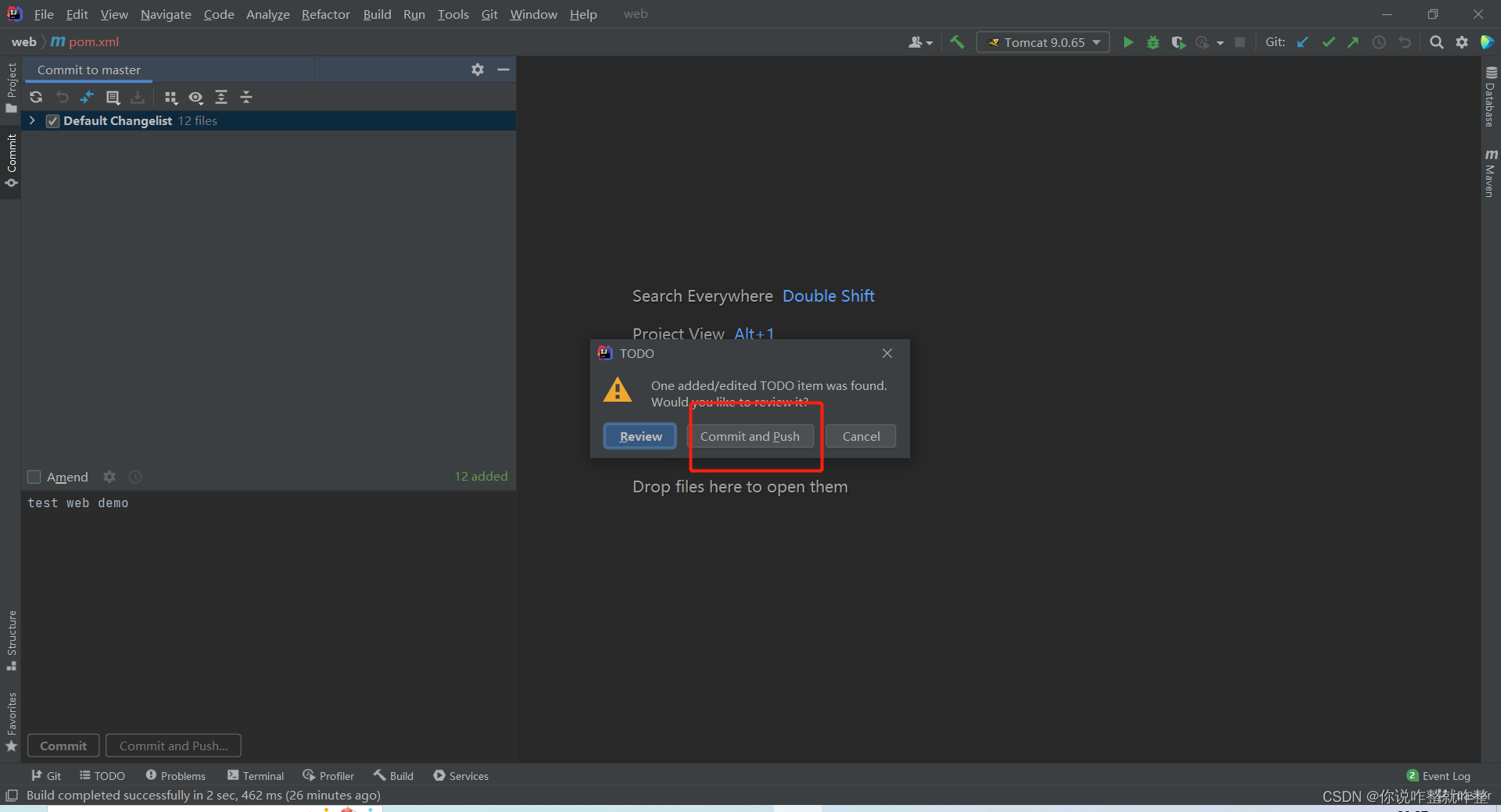Click the commit message text area
The height and width of the screenshot is (812, 1501).
pos(268,610)
